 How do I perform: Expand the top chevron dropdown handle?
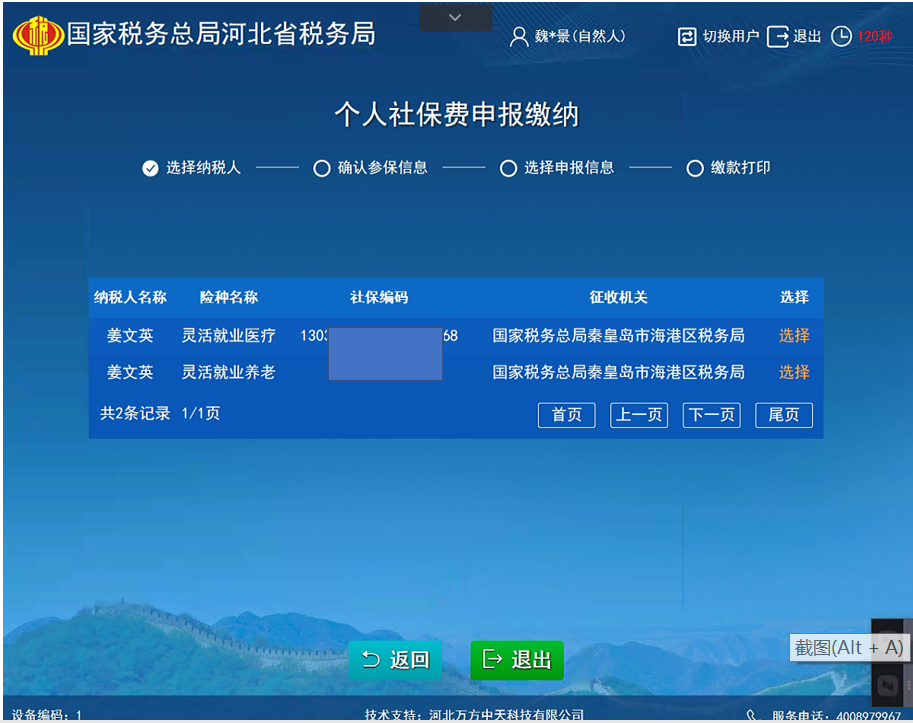coord(455,17)
